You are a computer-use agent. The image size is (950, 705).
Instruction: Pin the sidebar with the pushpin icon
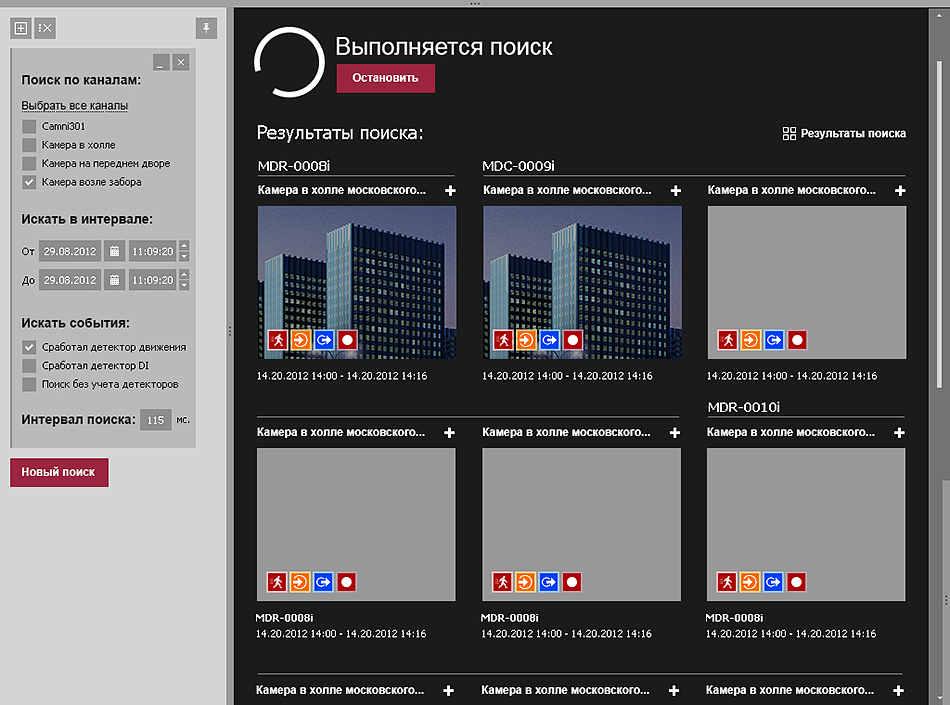coord(206,28)
